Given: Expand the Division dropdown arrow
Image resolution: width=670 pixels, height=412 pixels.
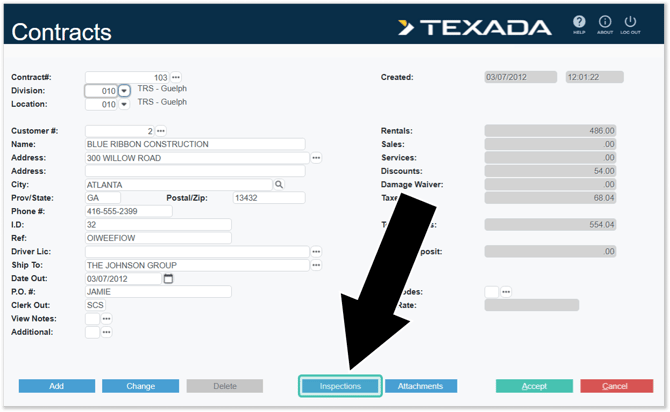Looking at the screenshot, I should (x=124, y=91).
